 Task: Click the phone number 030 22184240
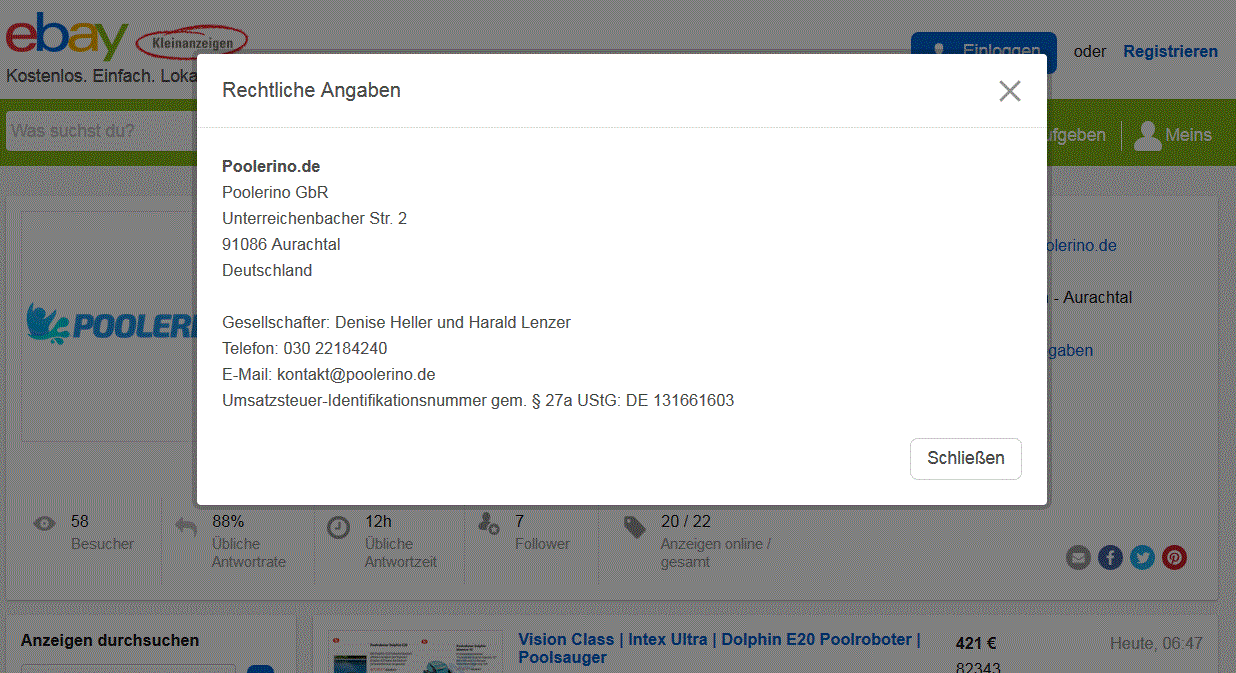(x=334, y=348)
